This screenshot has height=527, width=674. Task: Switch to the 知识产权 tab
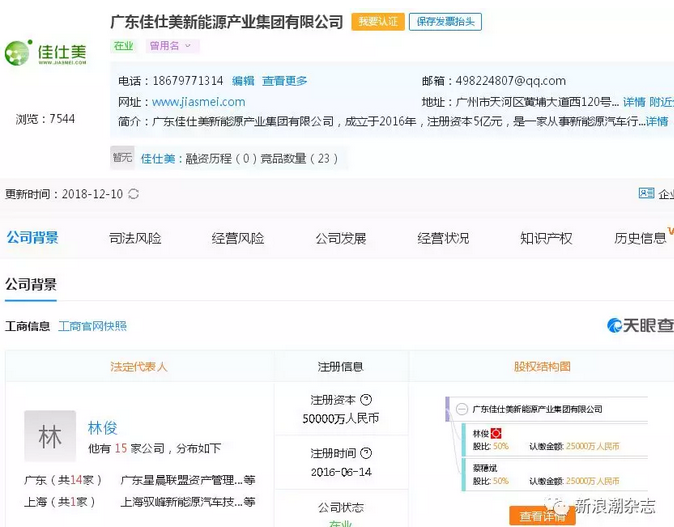pos(546,238)
